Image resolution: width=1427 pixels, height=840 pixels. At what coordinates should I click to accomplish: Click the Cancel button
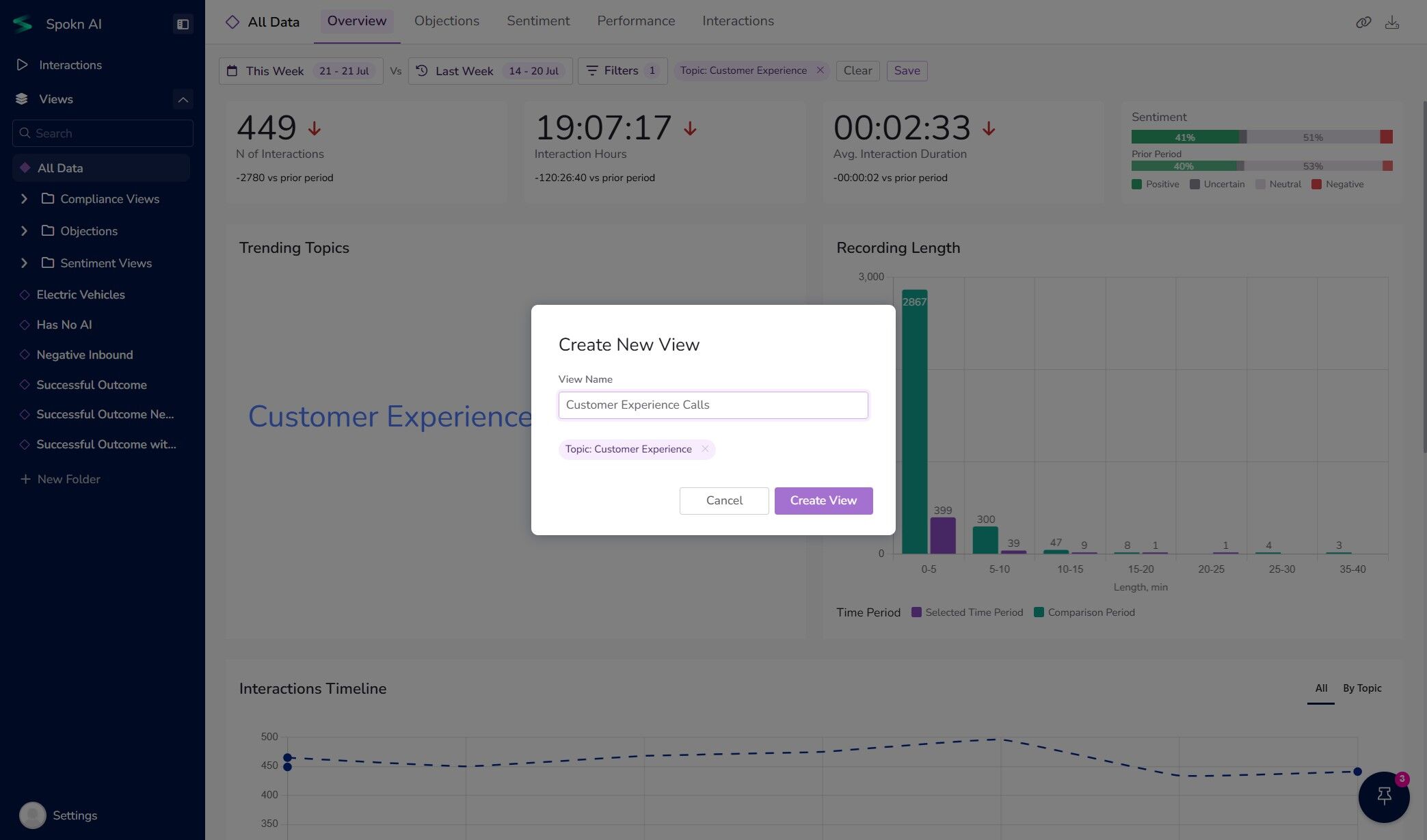(723, 500)
